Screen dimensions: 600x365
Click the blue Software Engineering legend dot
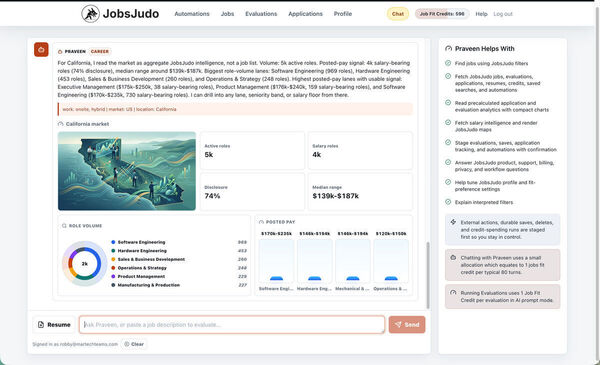coord(113,242)
